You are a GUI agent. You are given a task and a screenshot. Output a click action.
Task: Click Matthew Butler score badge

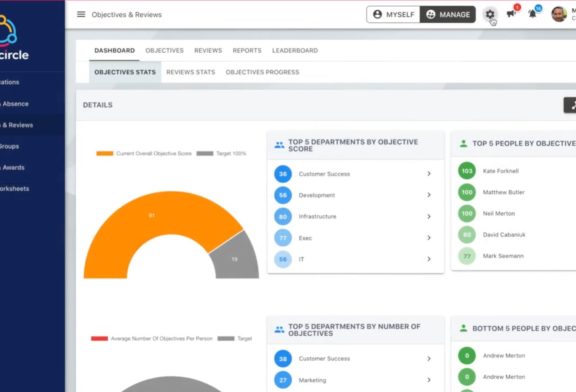tap(467, 192)
